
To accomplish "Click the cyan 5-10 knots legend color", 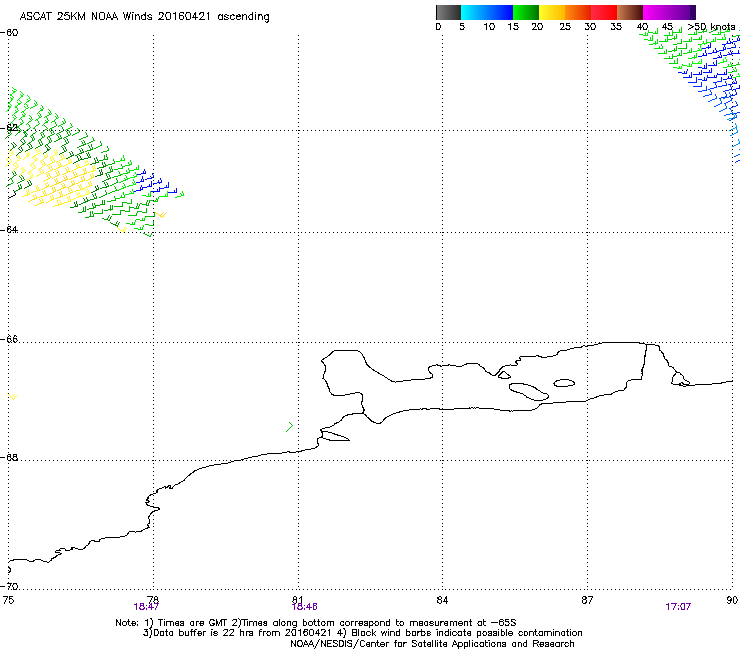I will (474, 12).
